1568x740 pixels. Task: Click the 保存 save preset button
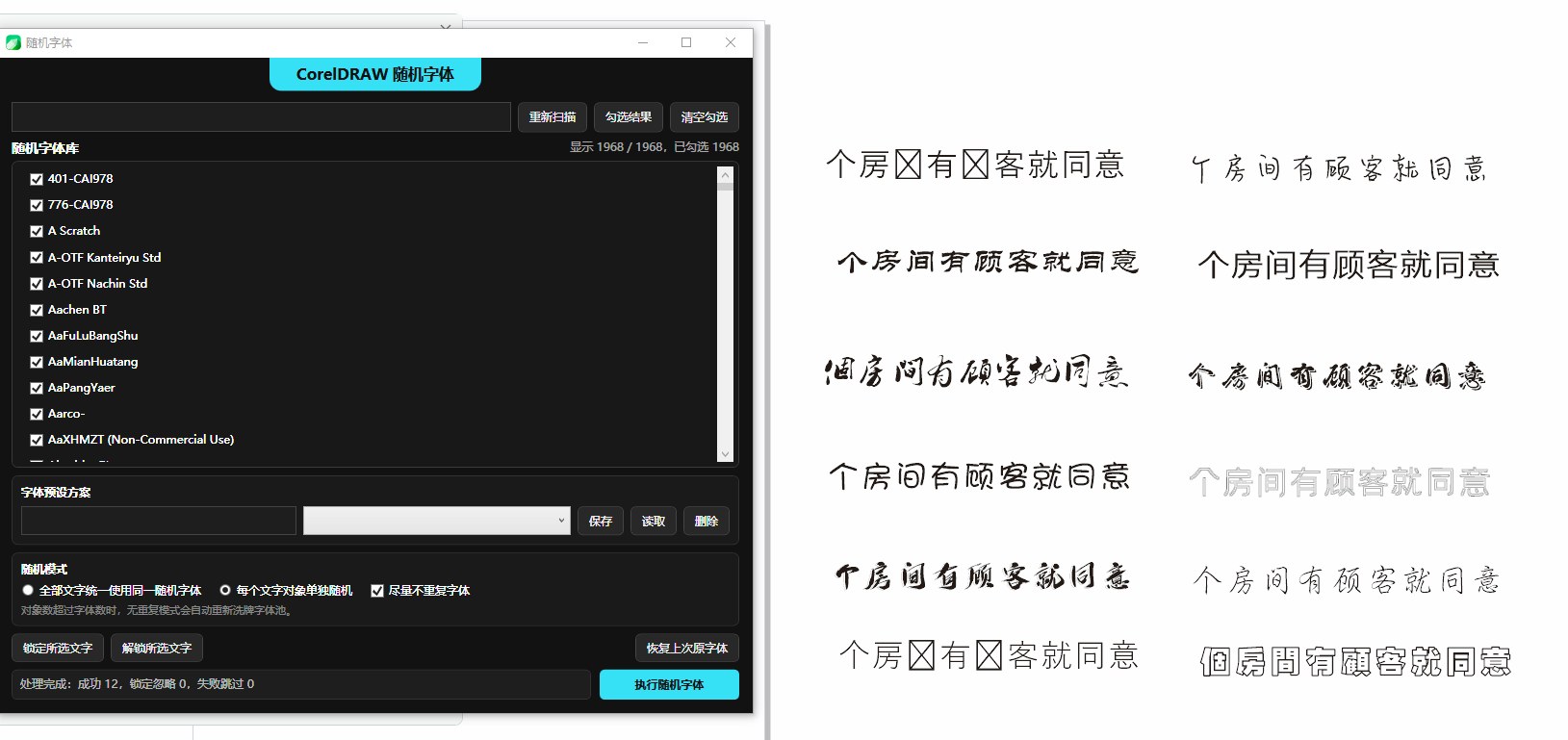pos(601,521)
